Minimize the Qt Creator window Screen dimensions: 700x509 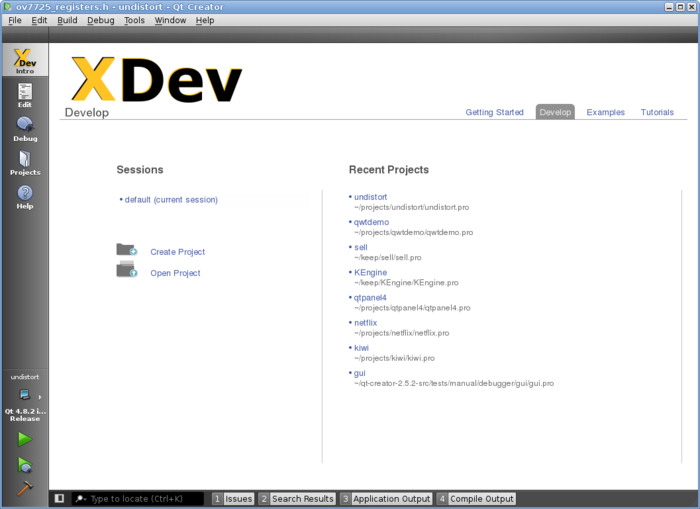pyautogui.click(x=669, y=7)
